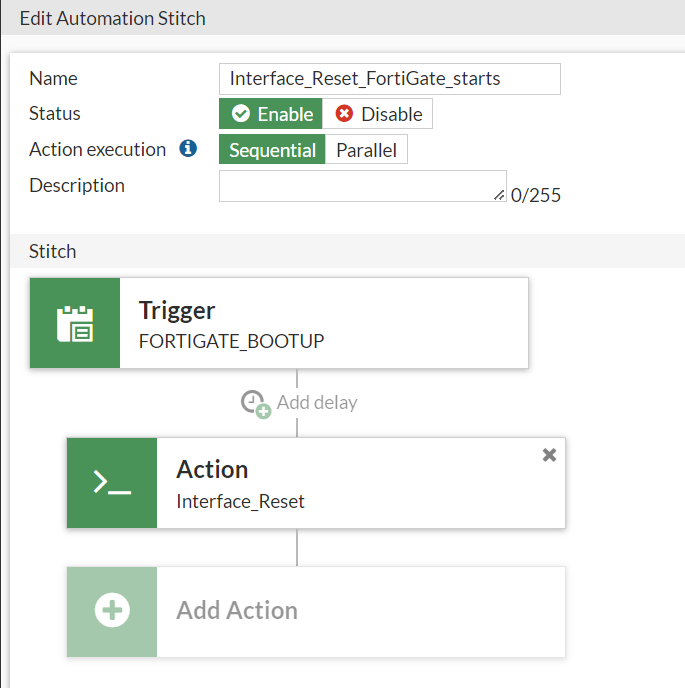The height and width of the screenshot is (688, 685).
Task: Click the green calendar Trigger icon
Action: pos(75,323)
